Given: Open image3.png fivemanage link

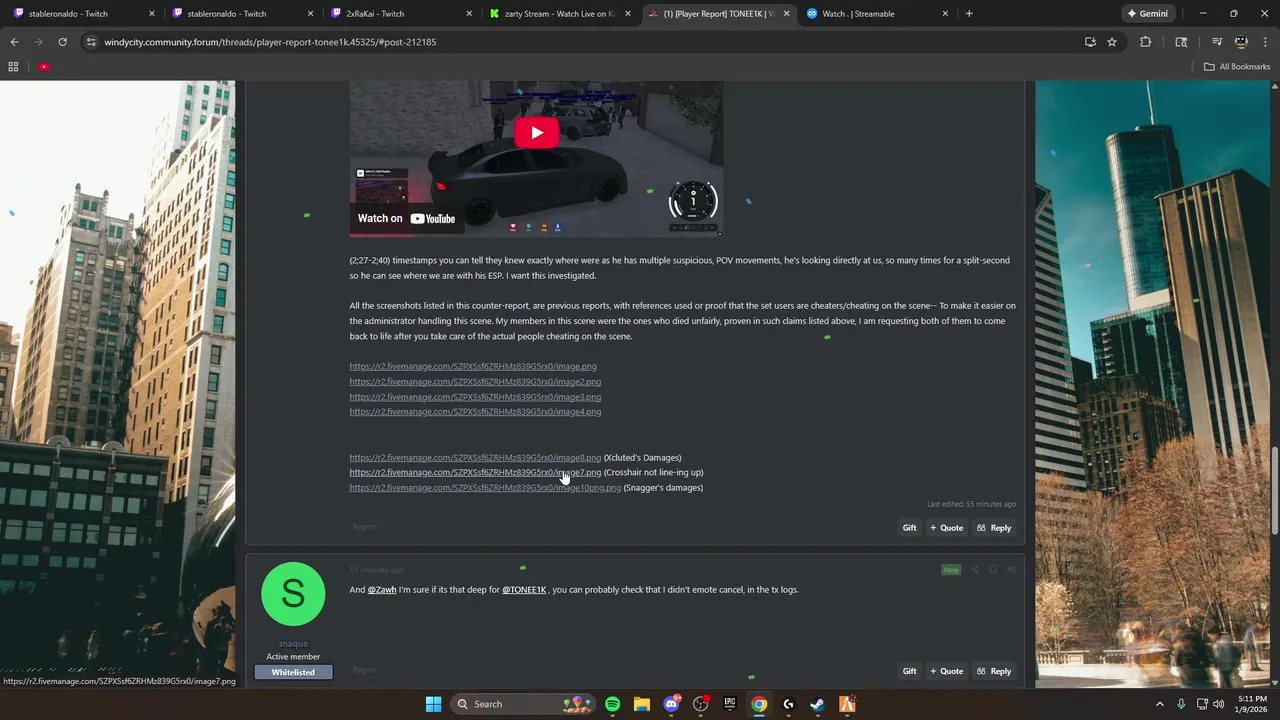Looking at the screenshot, I should pos(475,397).
